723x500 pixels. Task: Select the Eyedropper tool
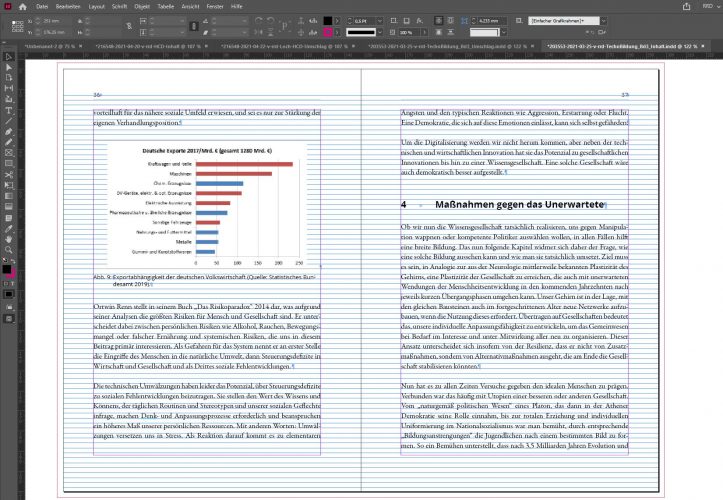pyautogui.click(x=8, y=229)
